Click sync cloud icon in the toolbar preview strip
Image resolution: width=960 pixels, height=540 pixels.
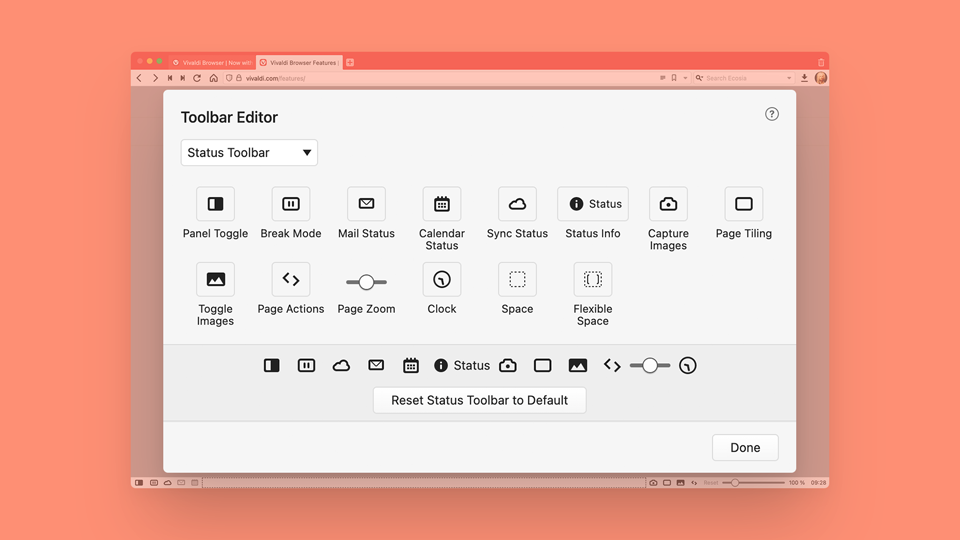(x=341, y=366)
